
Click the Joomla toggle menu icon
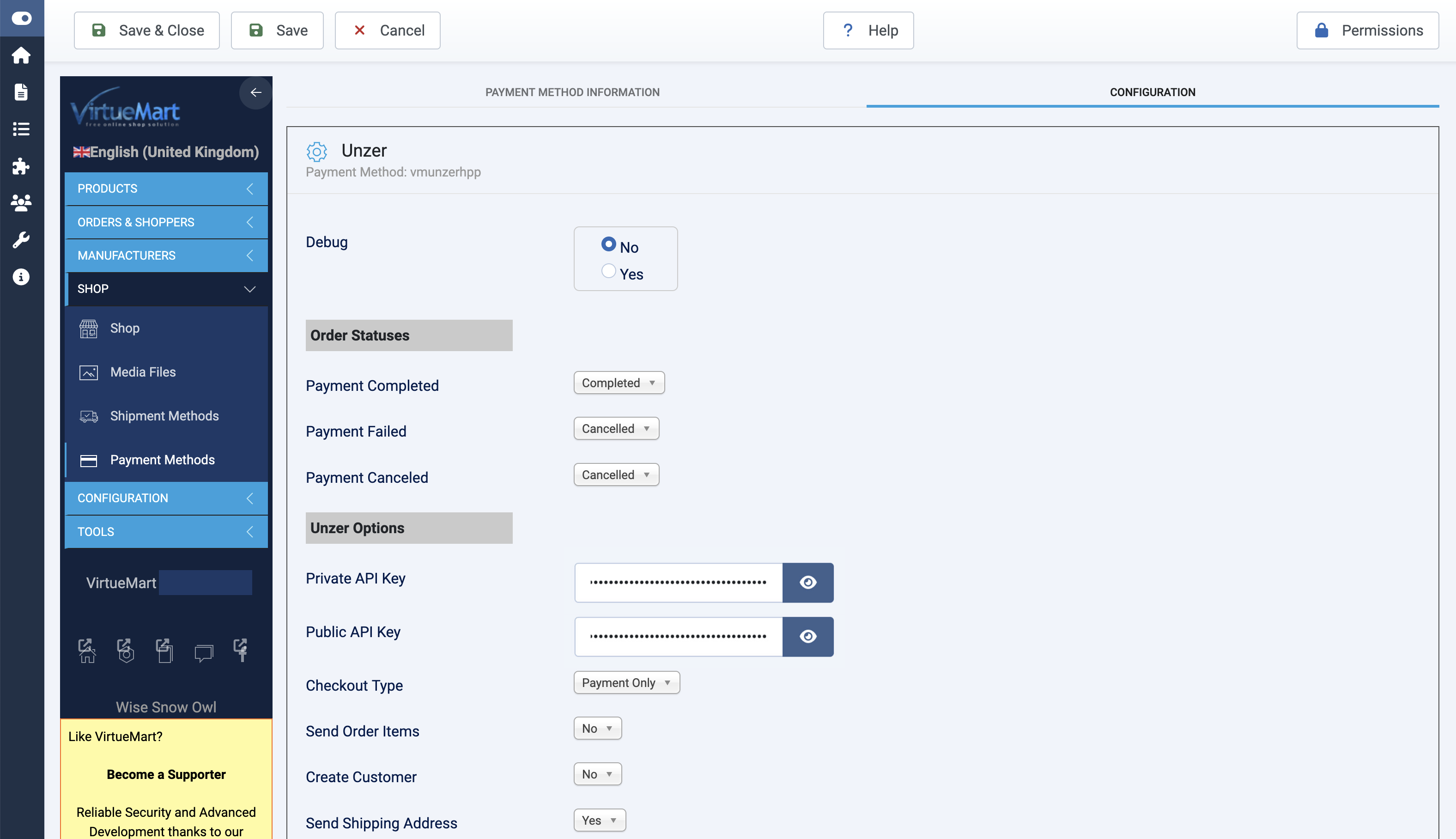click(21, 18)
